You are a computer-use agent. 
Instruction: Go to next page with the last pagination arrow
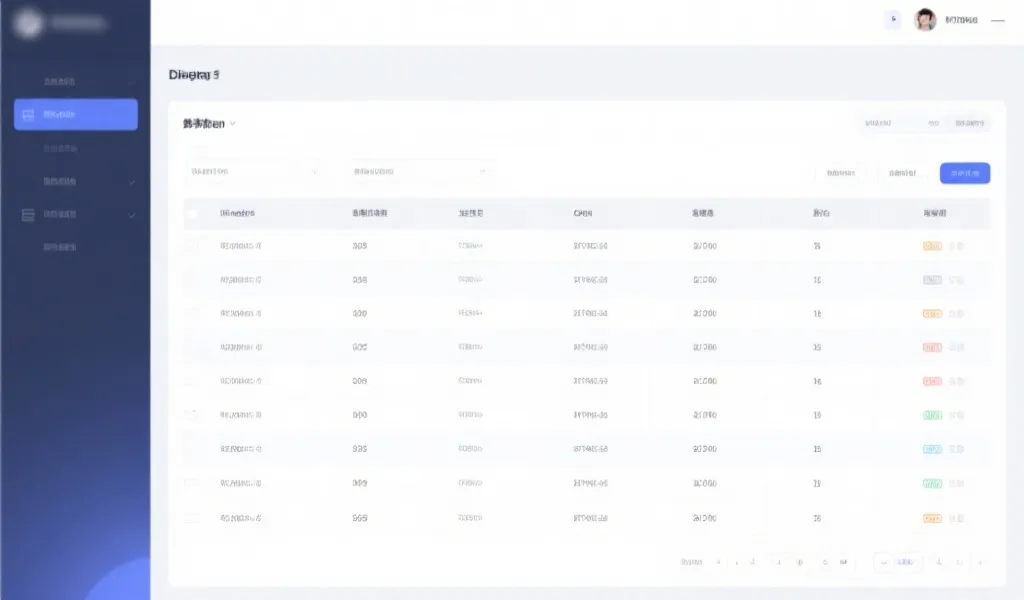(x=980, y=562)
